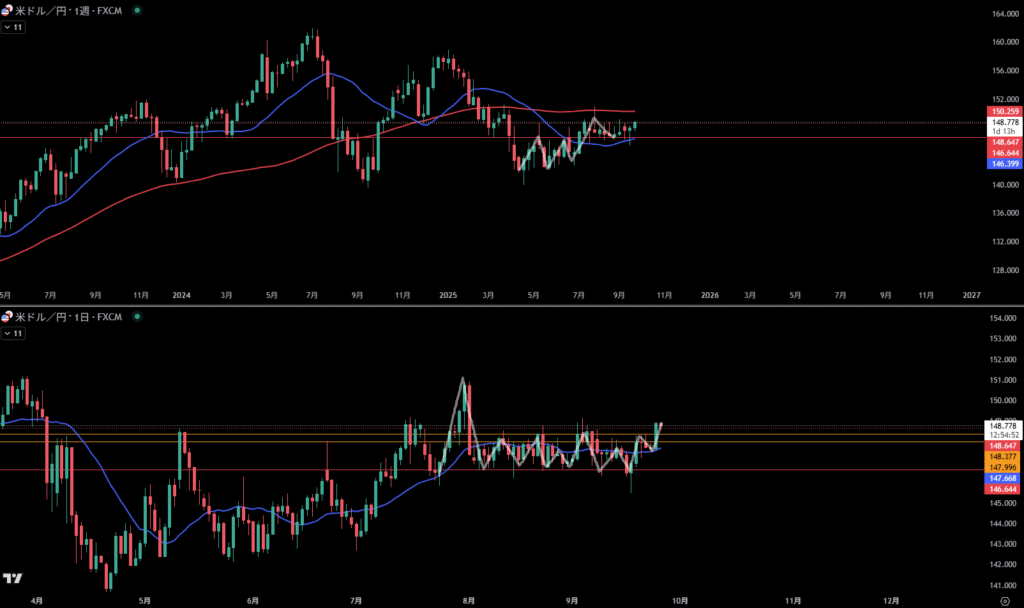Select the red 150.259 price label
Image resolution: width=1024 pixels, height=608 pixels.
pyautogui.click(x=1004, y=110)
